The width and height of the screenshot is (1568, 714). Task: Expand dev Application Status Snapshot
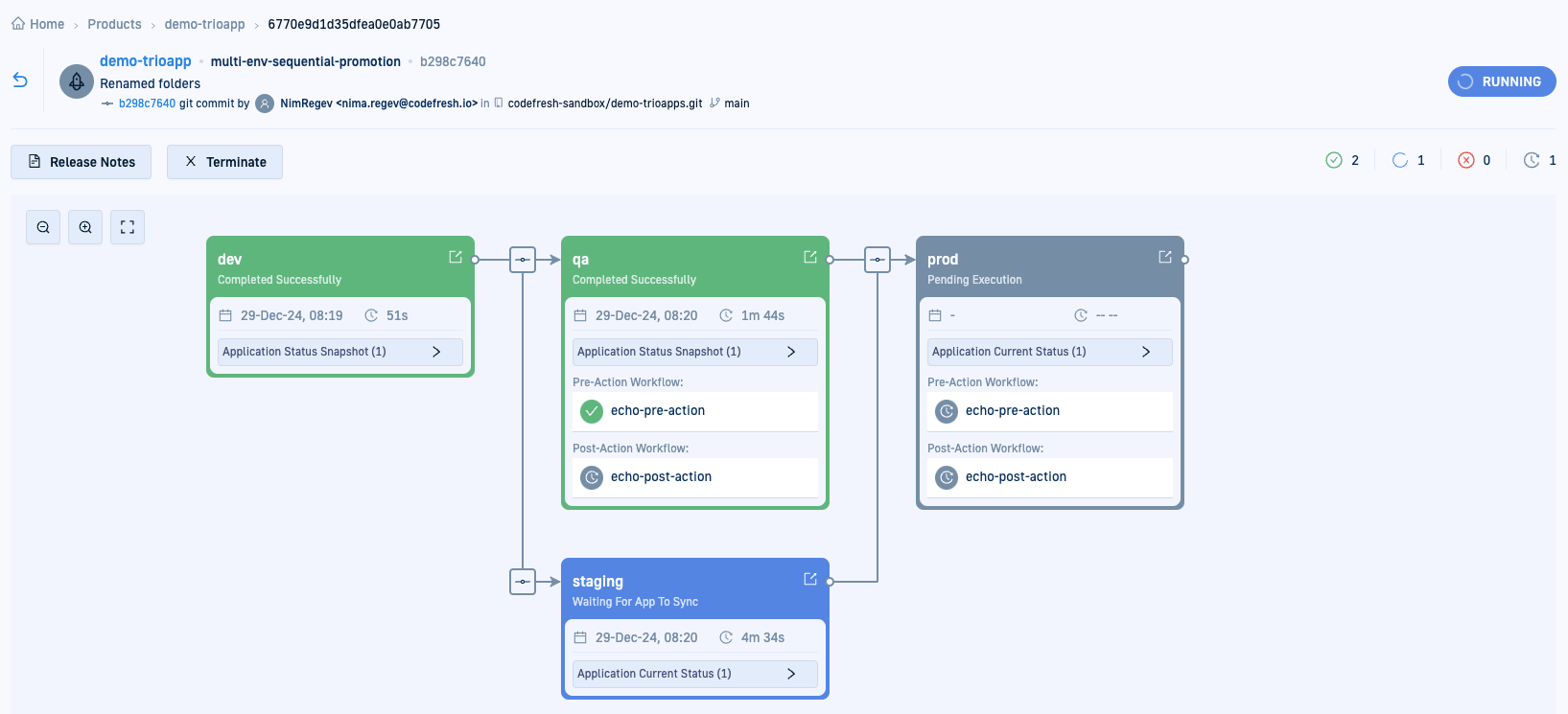[x=340, y=352]
